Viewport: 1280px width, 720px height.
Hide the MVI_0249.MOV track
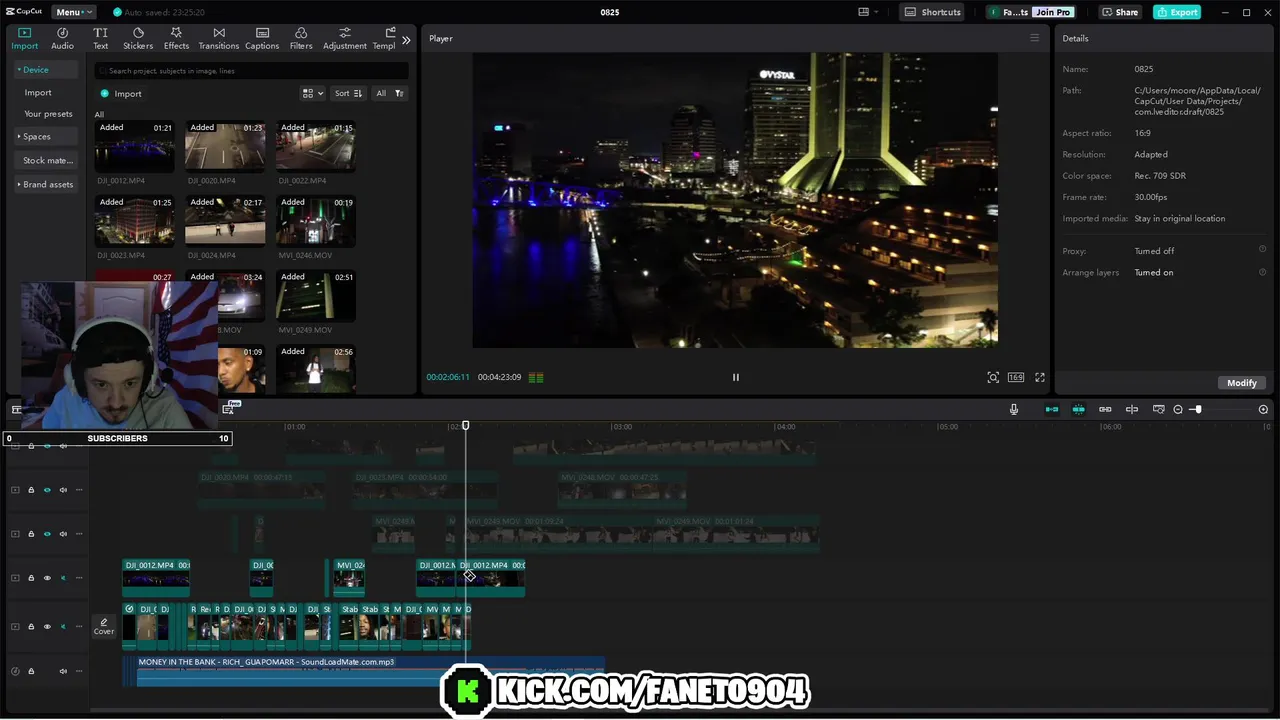click(47, 534)
